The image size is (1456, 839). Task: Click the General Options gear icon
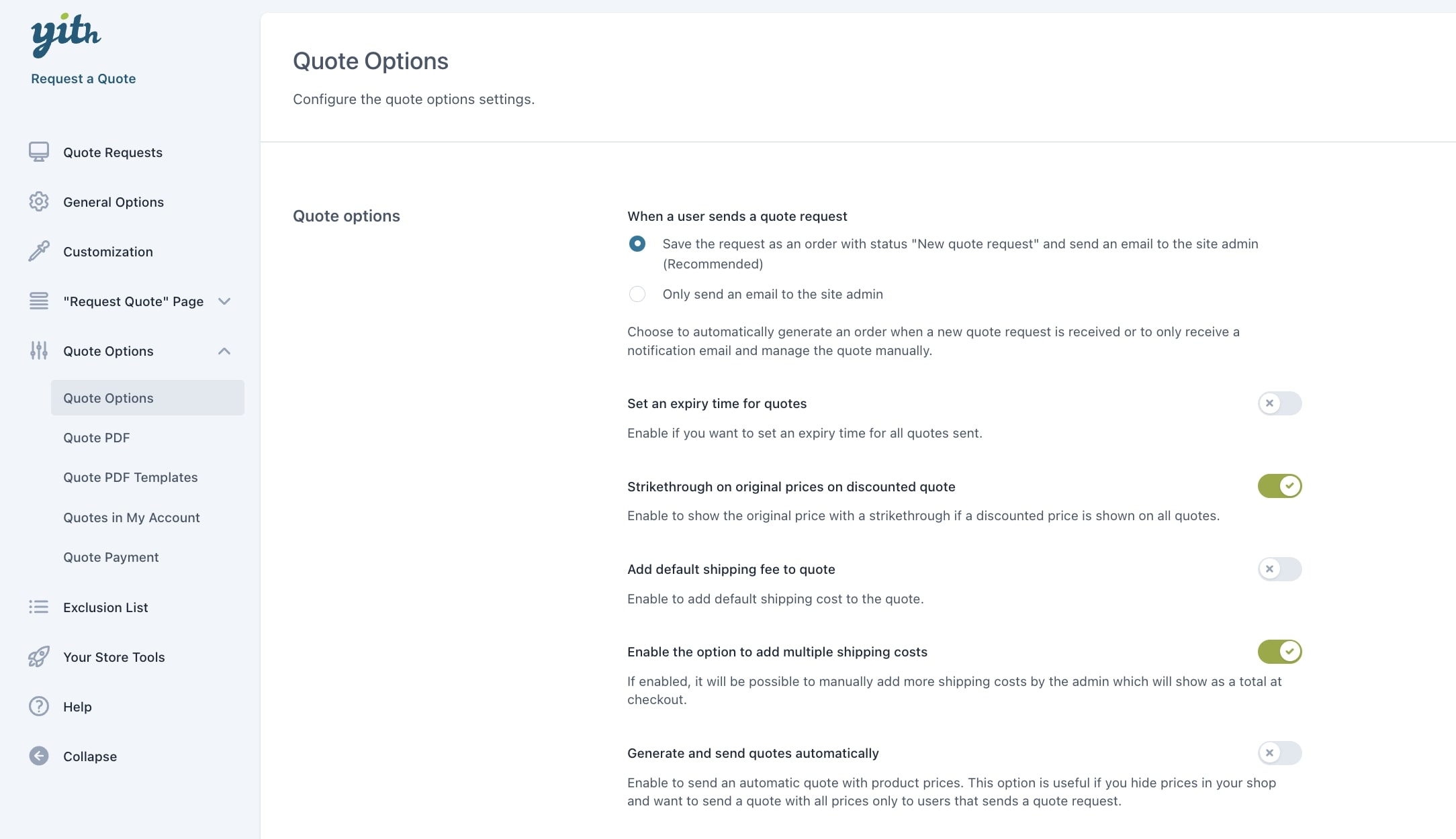[39, 202]
